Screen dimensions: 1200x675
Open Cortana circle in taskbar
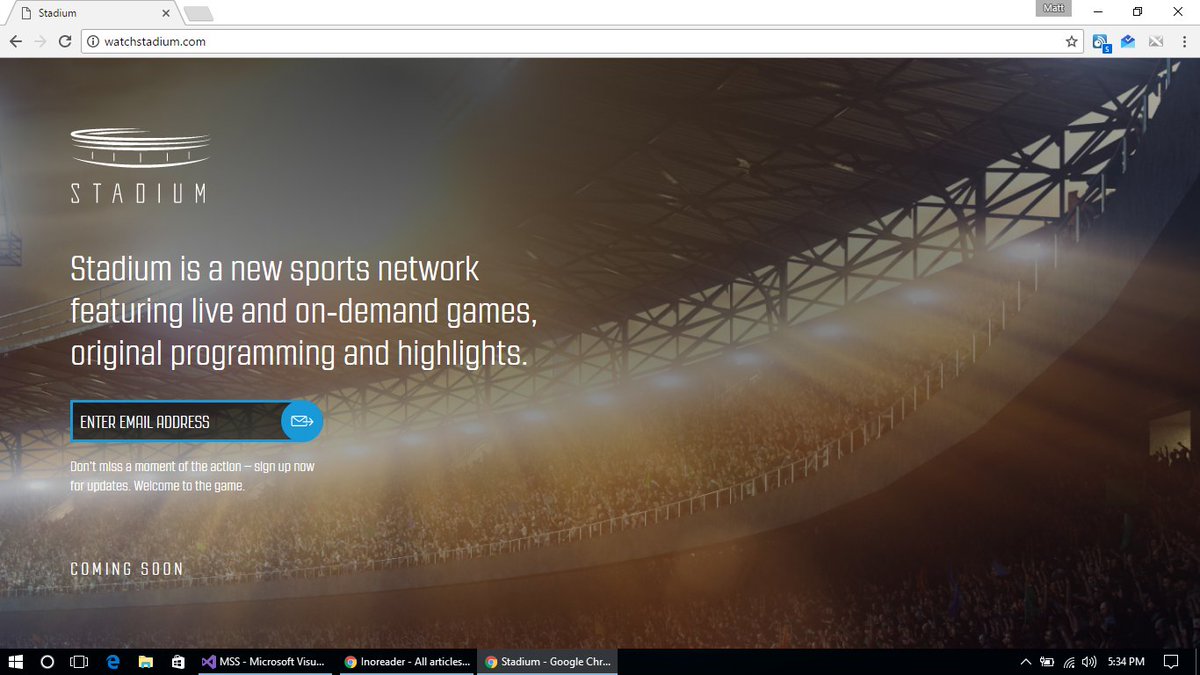[x=47, y=661]
